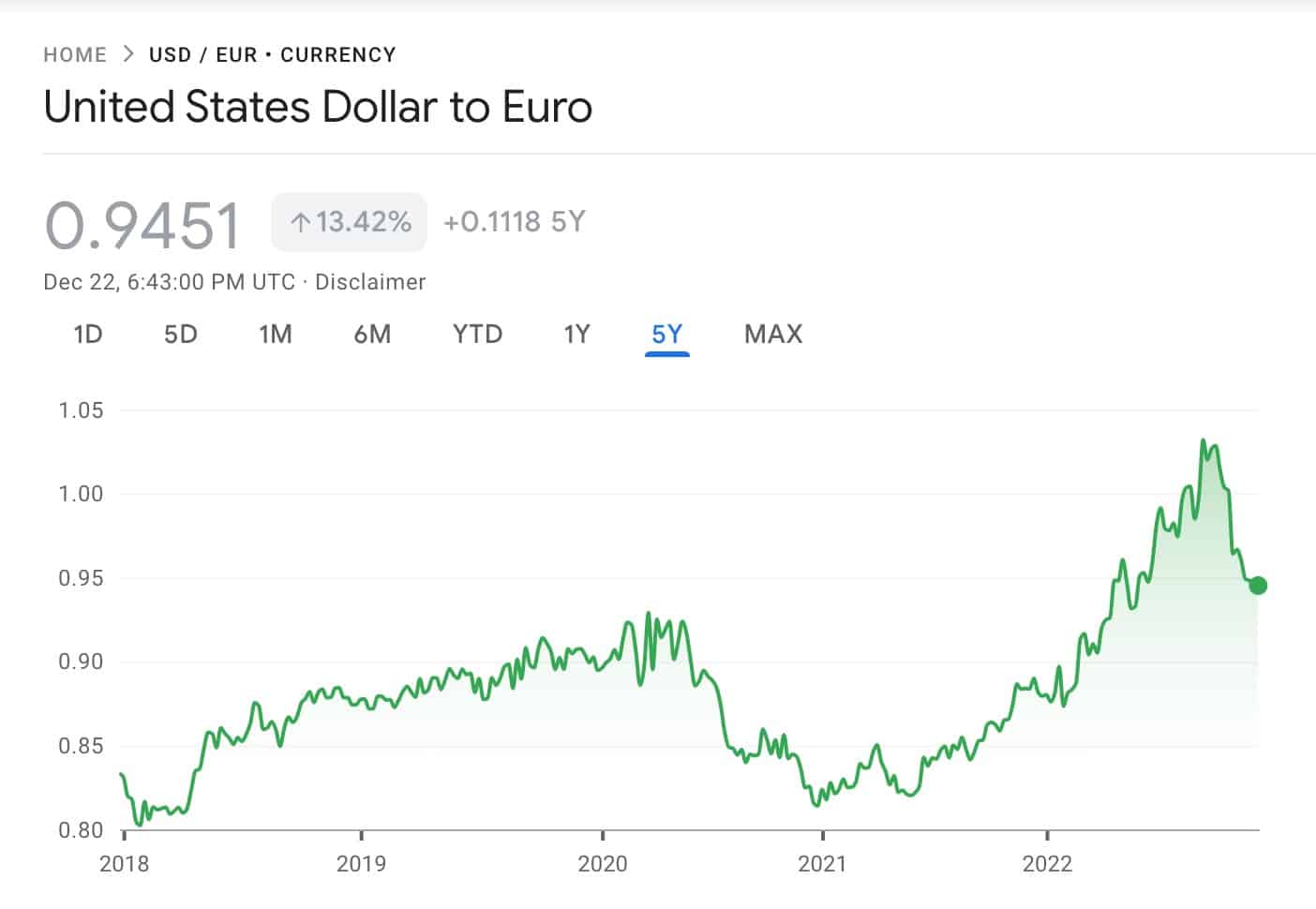Screen dimensions: 1316x909
Task: Click the 2022 label on x-axis
Action: point(1047,863)
